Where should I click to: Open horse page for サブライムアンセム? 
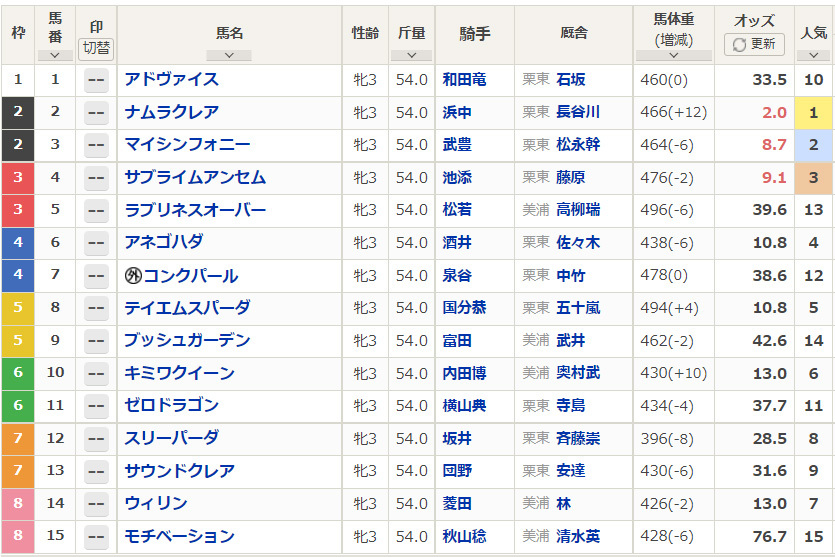(x=195, y=177)
